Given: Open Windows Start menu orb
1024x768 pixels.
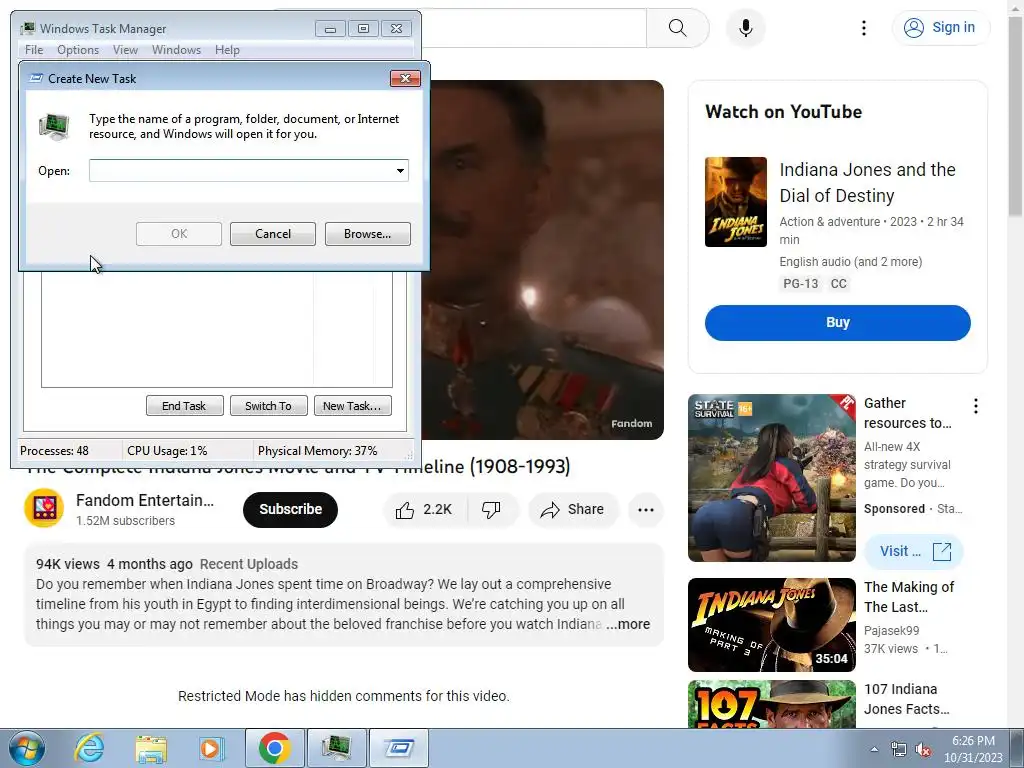Looking at the screenshot, I should tap(27, 748).
